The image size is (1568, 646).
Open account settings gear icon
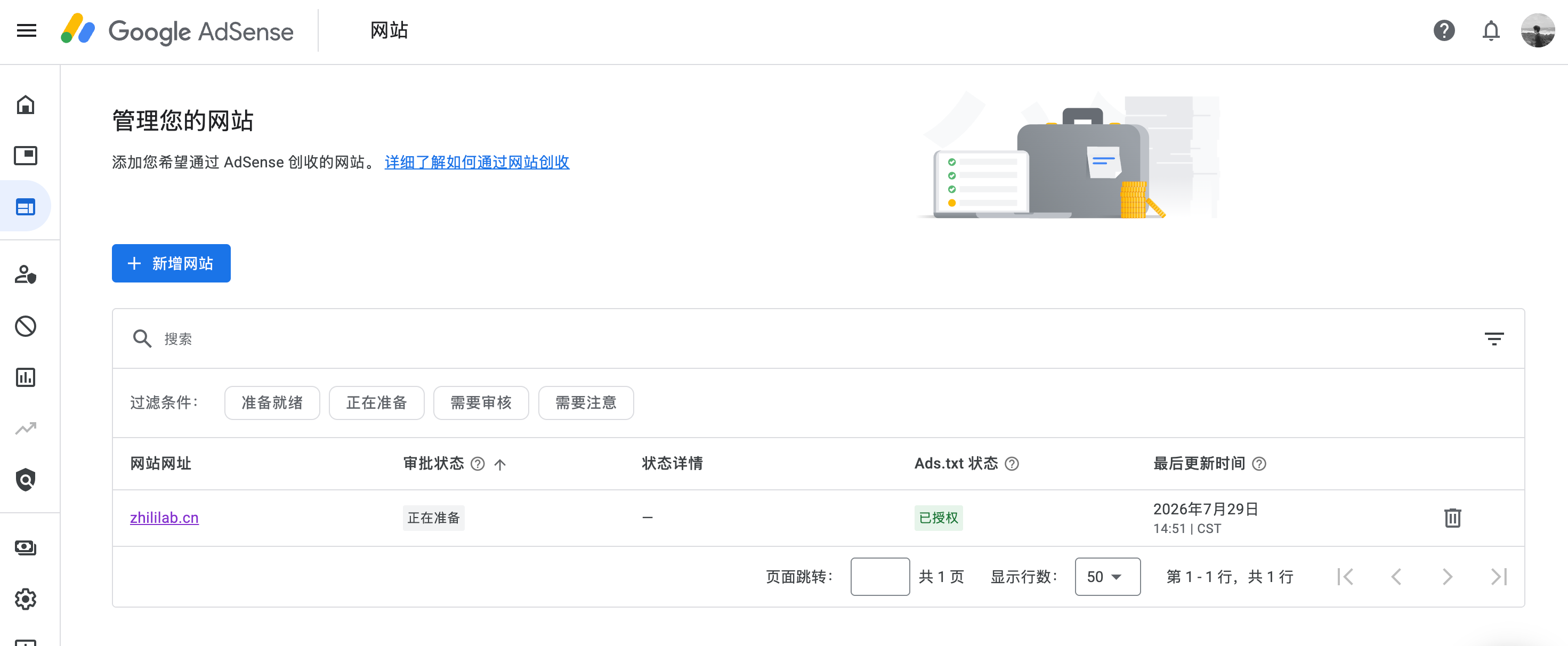coord(26,599)
